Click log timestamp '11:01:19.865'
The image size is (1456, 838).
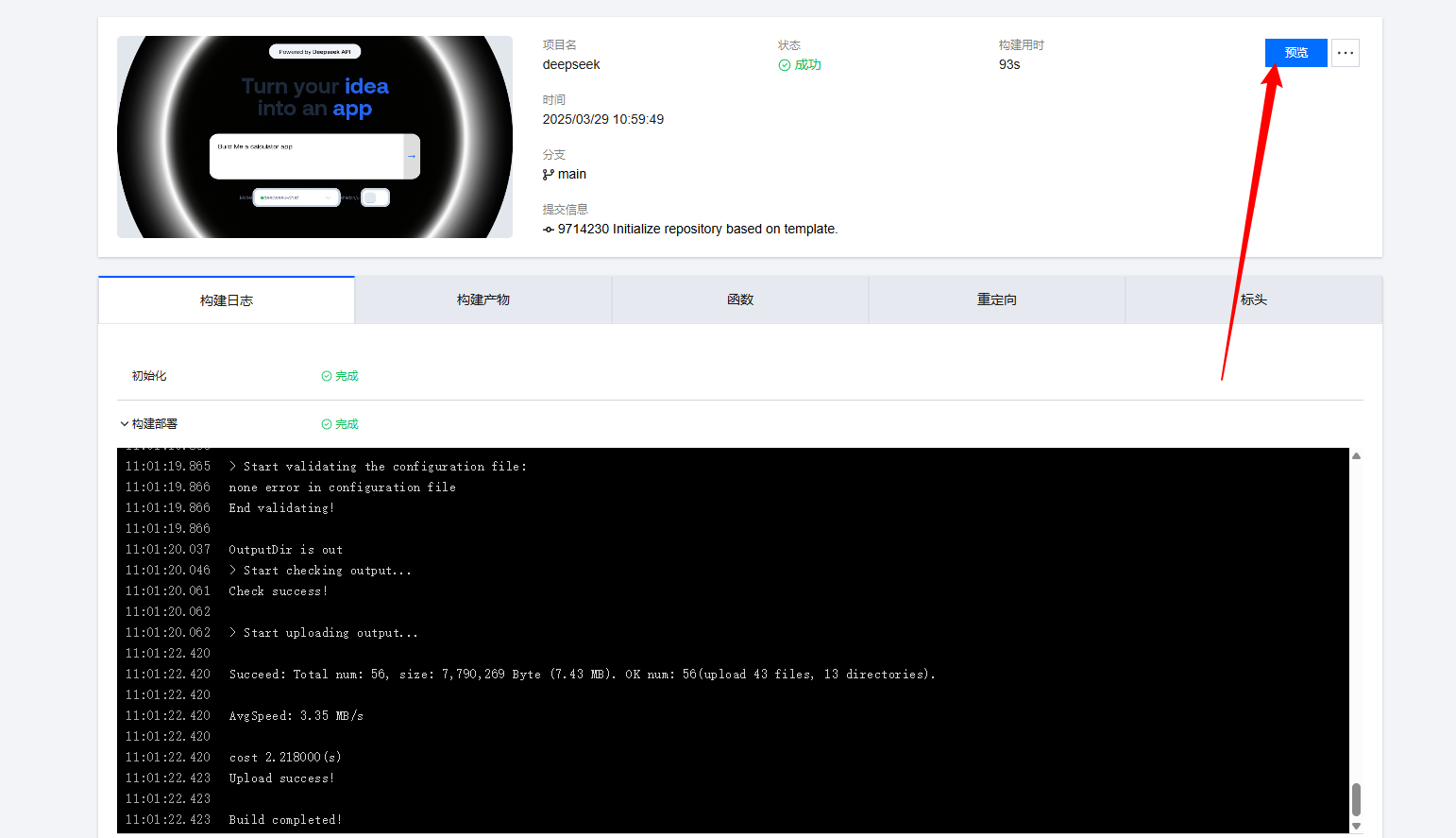point(168,467)
